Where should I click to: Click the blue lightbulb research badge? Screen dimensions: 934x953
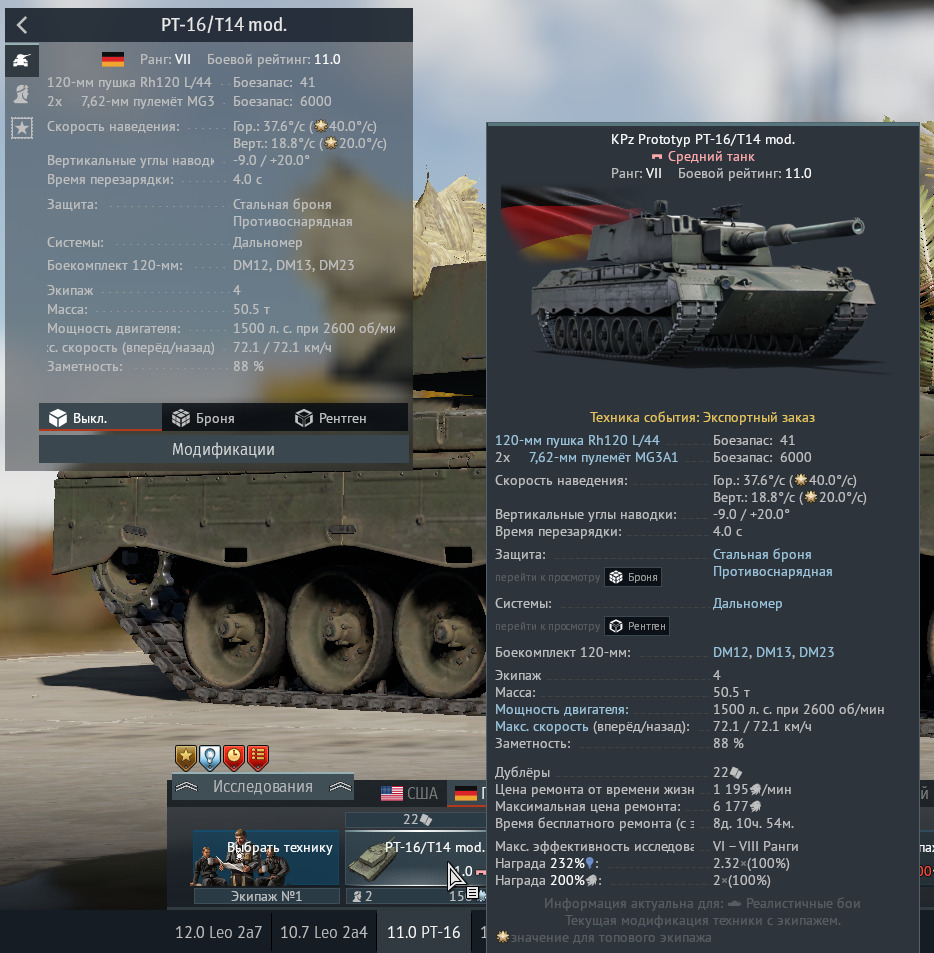(210, 757)
